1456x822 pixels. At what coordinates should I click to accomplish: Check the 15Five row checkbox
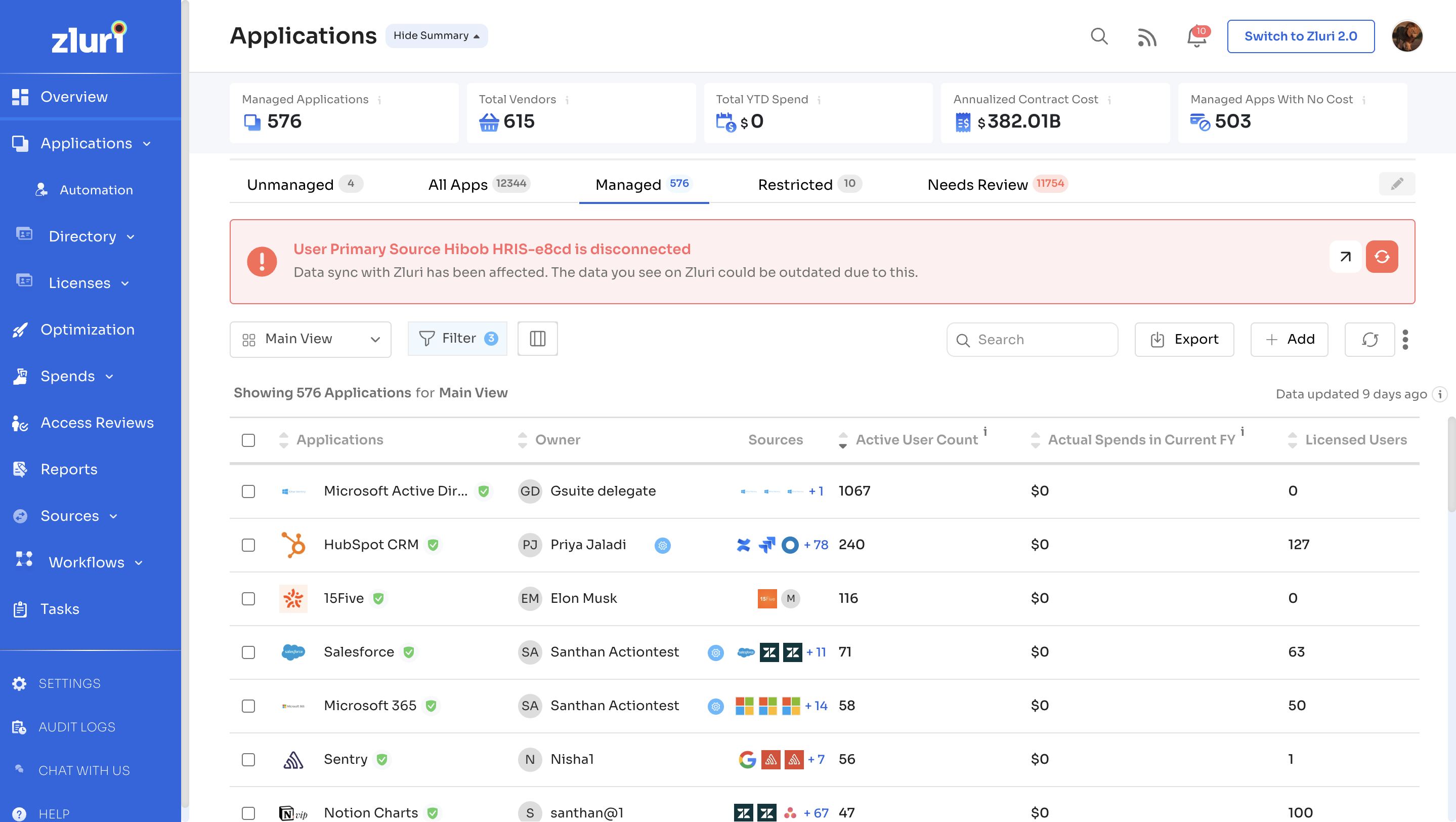click(248, 599)
